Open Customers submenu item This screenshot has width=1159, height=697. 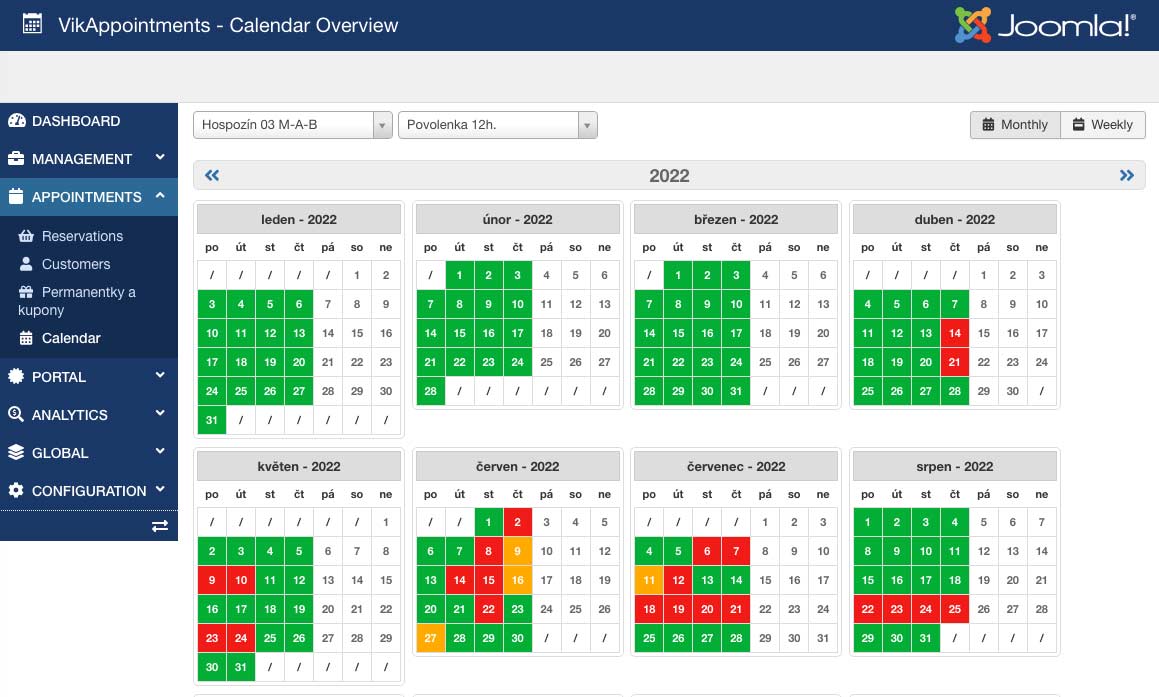(75, 264)
